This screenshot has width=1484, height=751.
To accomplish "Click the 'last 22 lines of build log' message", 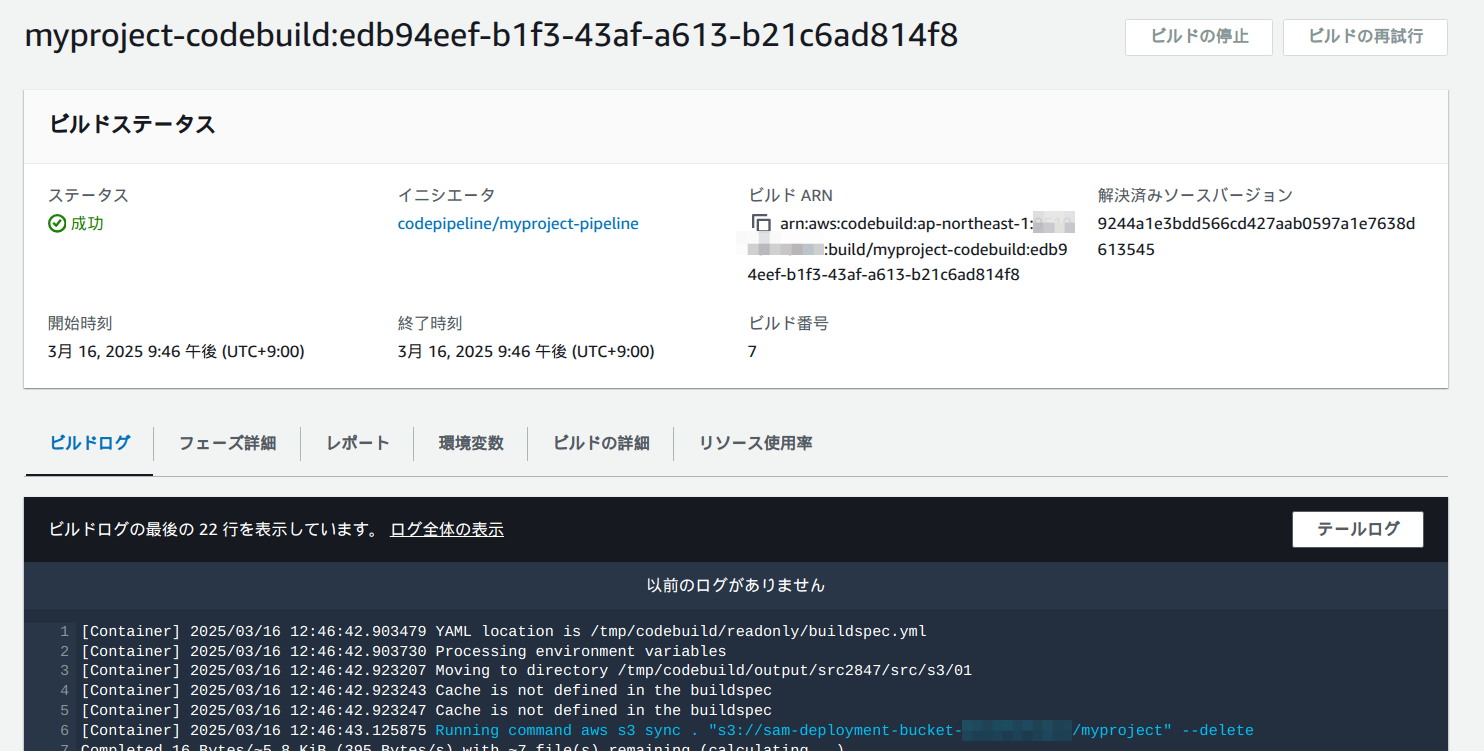I will coord(213,529).
